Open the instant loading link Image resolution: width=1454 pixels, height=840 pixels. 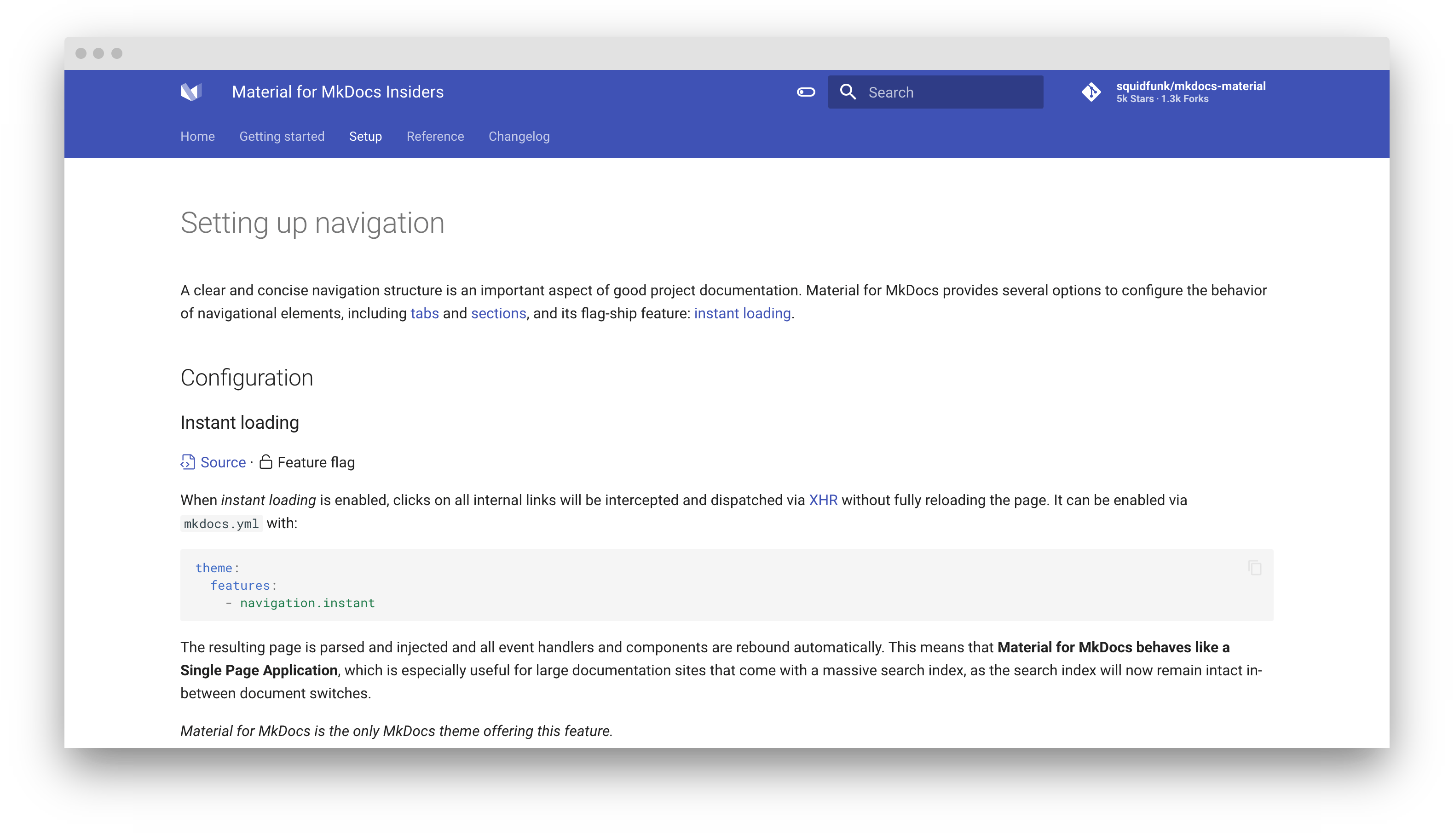point(742,313)
